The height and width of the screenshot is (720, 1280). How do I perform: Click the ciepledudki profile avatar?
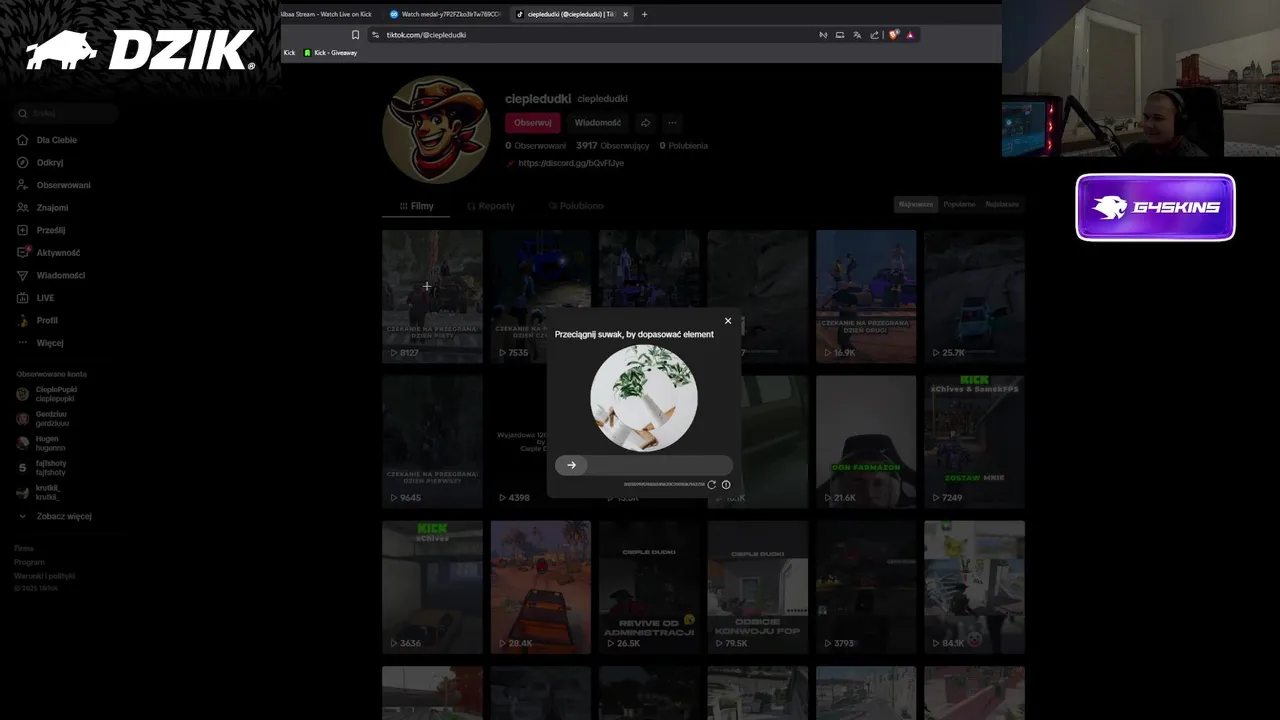point(436,130)
